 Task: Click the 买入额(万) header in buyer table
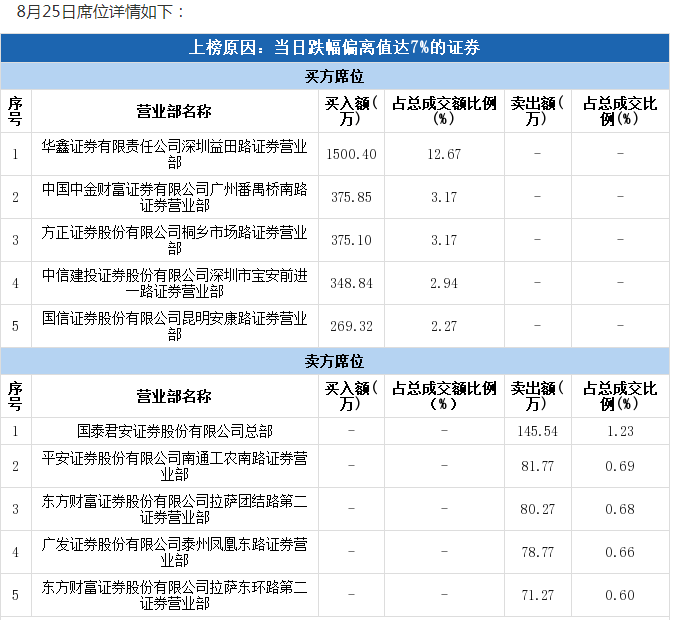pyautogui.click(x=351, y=111)
